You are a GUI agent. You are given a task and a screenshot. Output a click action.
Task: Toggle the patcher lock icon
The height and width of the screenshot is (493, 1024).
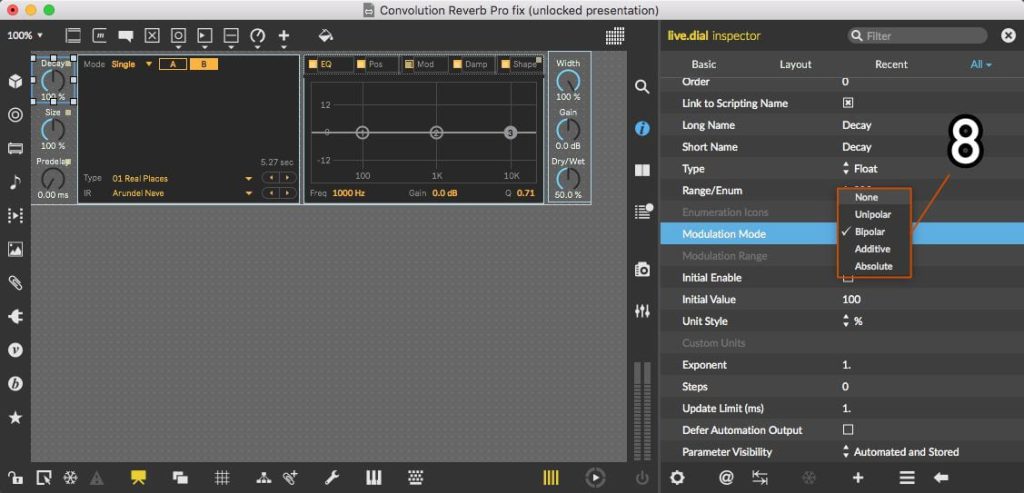pyautogui.click(x=15, y=477)
